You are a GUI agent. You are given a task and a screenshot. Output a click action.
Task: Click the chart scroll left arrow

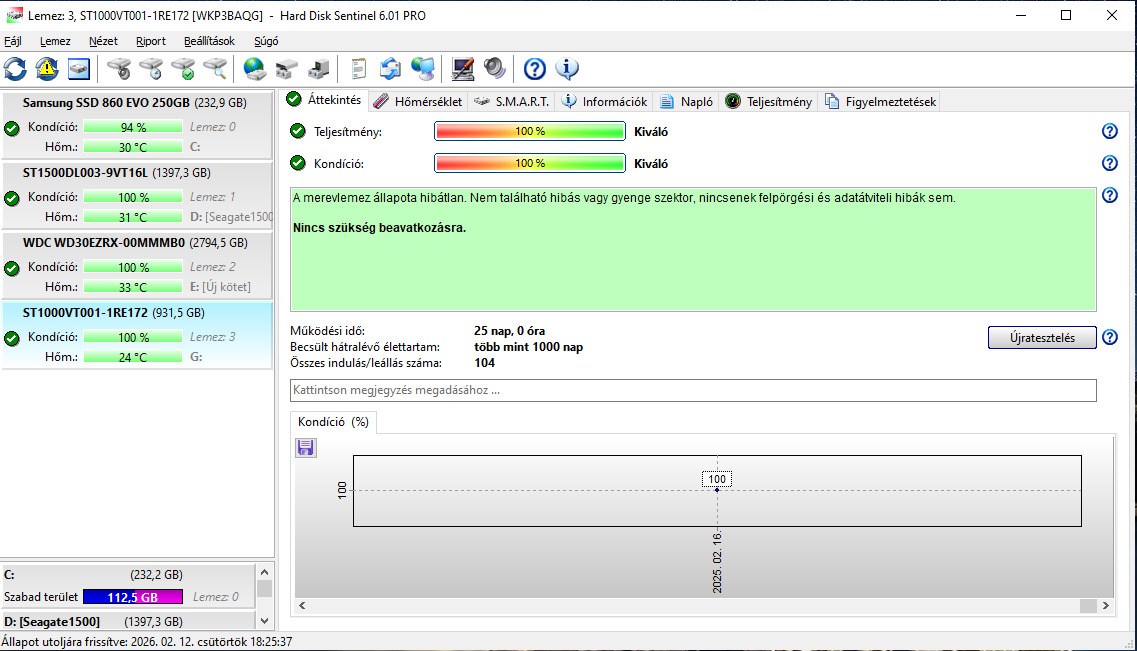tap(302, 605)
